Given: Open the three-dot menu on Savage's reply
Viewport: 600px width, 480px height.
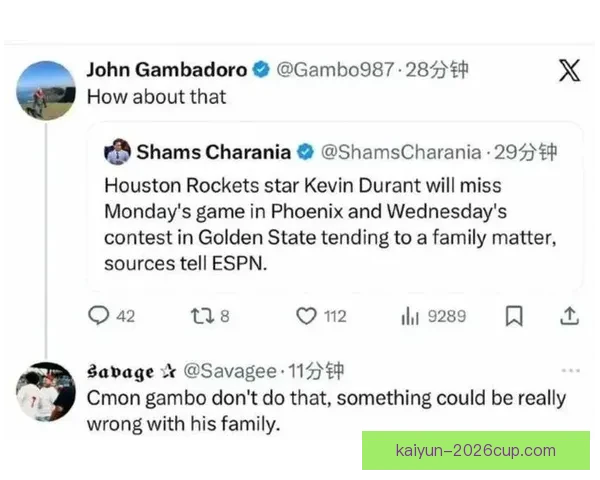Looking at the screenshot, I should pyautogui.click(x=571, y=371).
